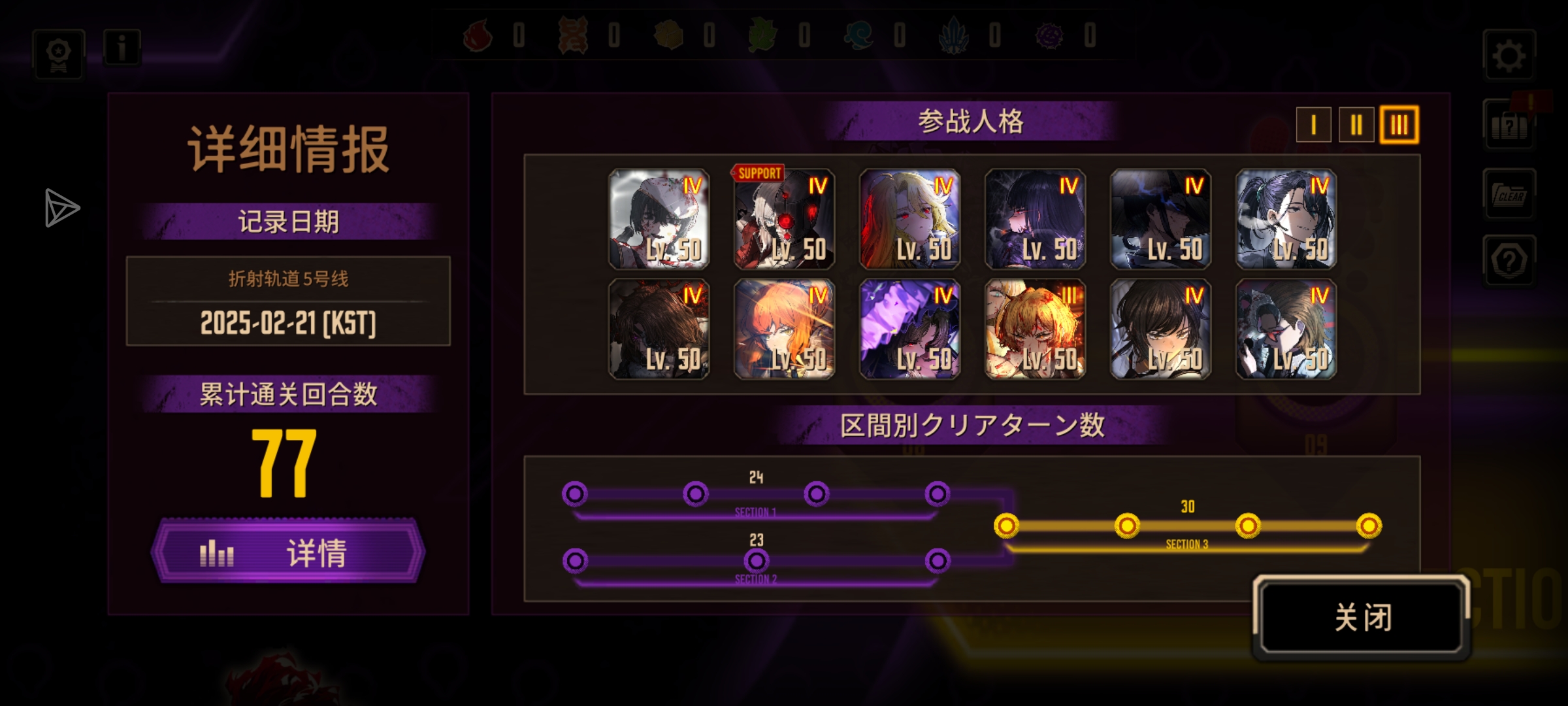Select the orange-haired character portrait
The width and height of the screenshot is (1568, 706).
[784, 329]
